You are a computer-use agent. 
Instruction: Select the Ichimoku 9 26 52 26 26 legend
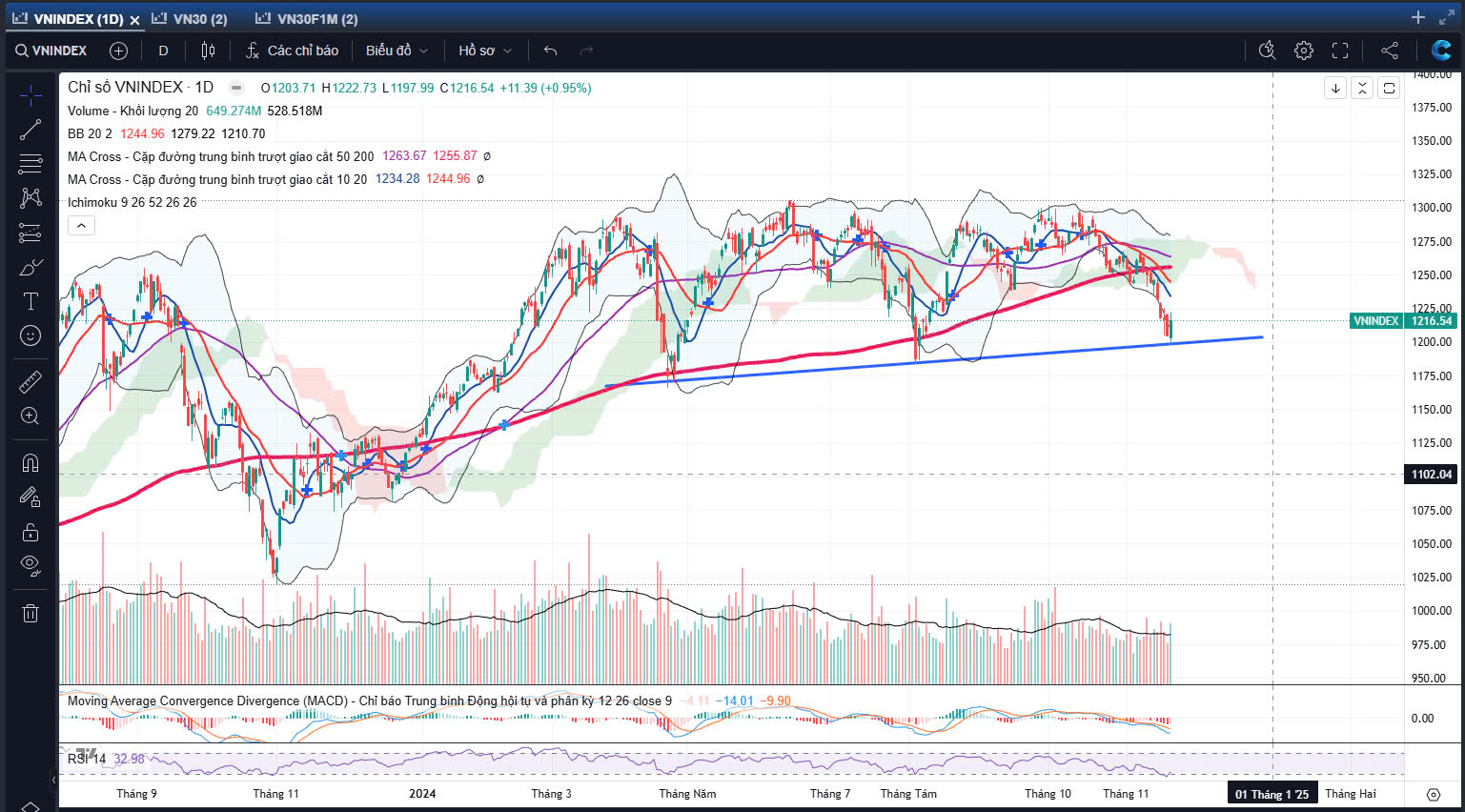[x=132, y=202]
